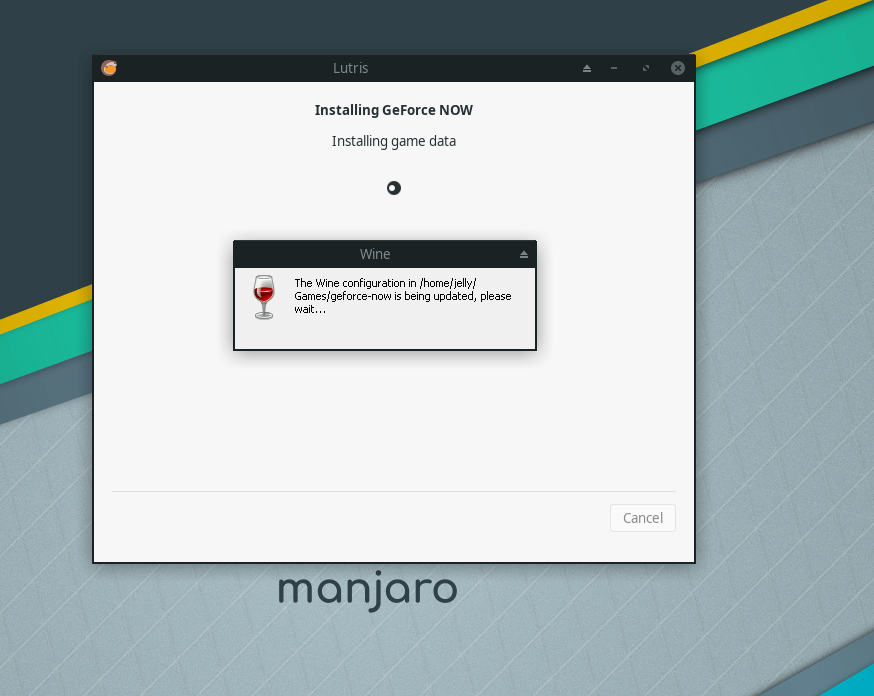Click the Lutris app icon in title bar
The image size is (874, 696).
109,68
